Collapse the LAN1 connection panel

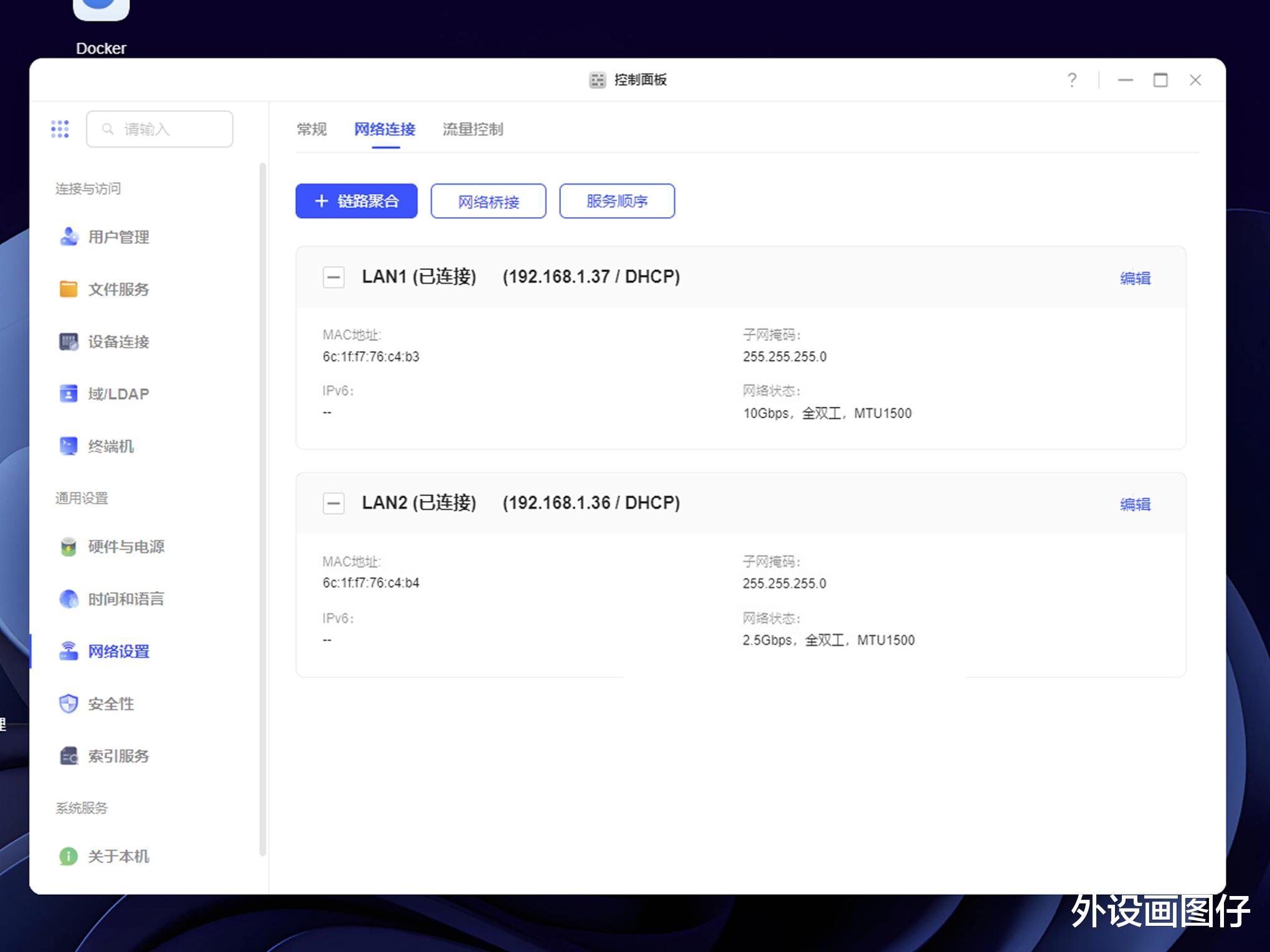tap(334, 277)
